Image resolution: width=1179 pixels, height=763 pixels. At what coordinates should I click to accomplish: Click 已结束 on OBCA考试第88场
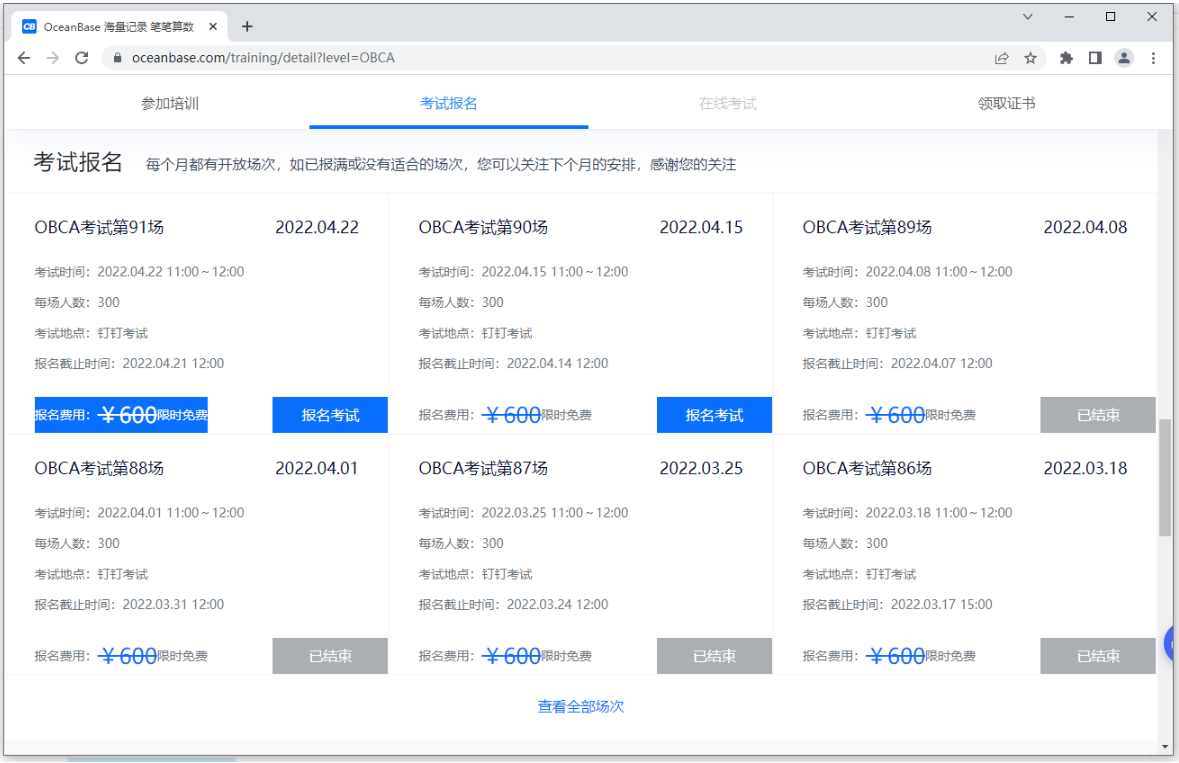[x=330, y=656]
